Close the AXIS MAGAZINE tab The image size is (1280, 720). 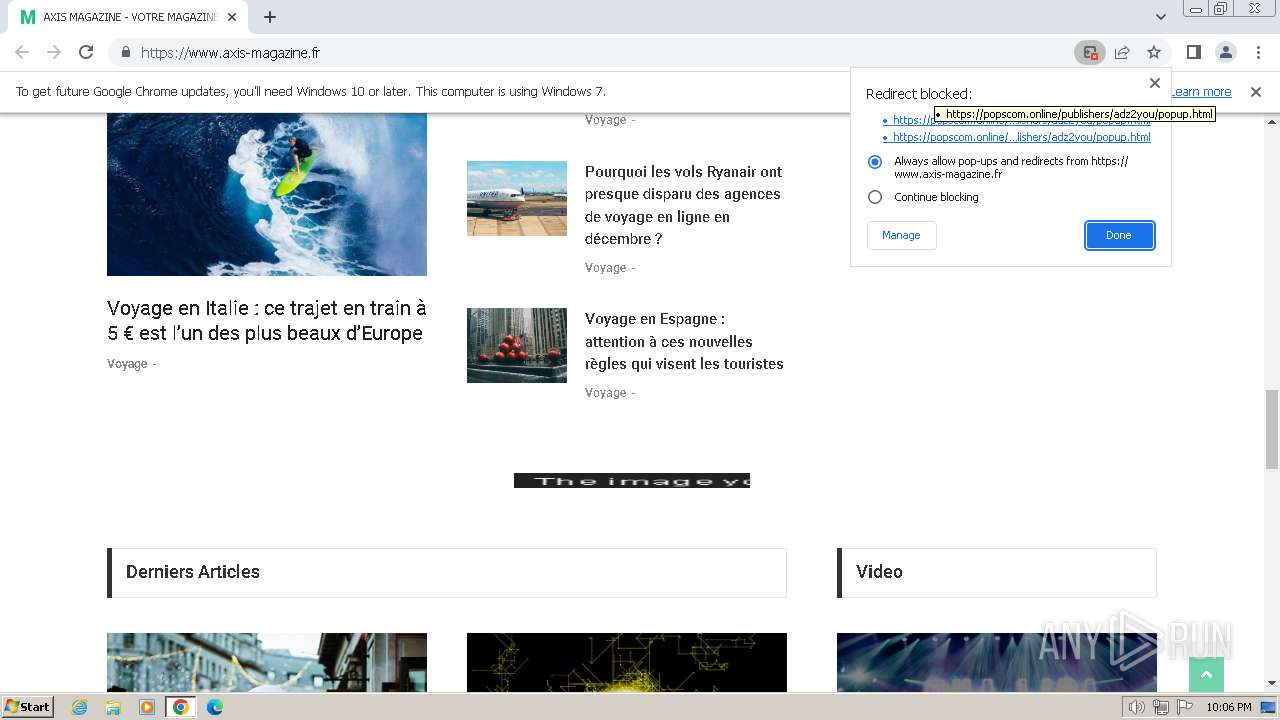232,17
